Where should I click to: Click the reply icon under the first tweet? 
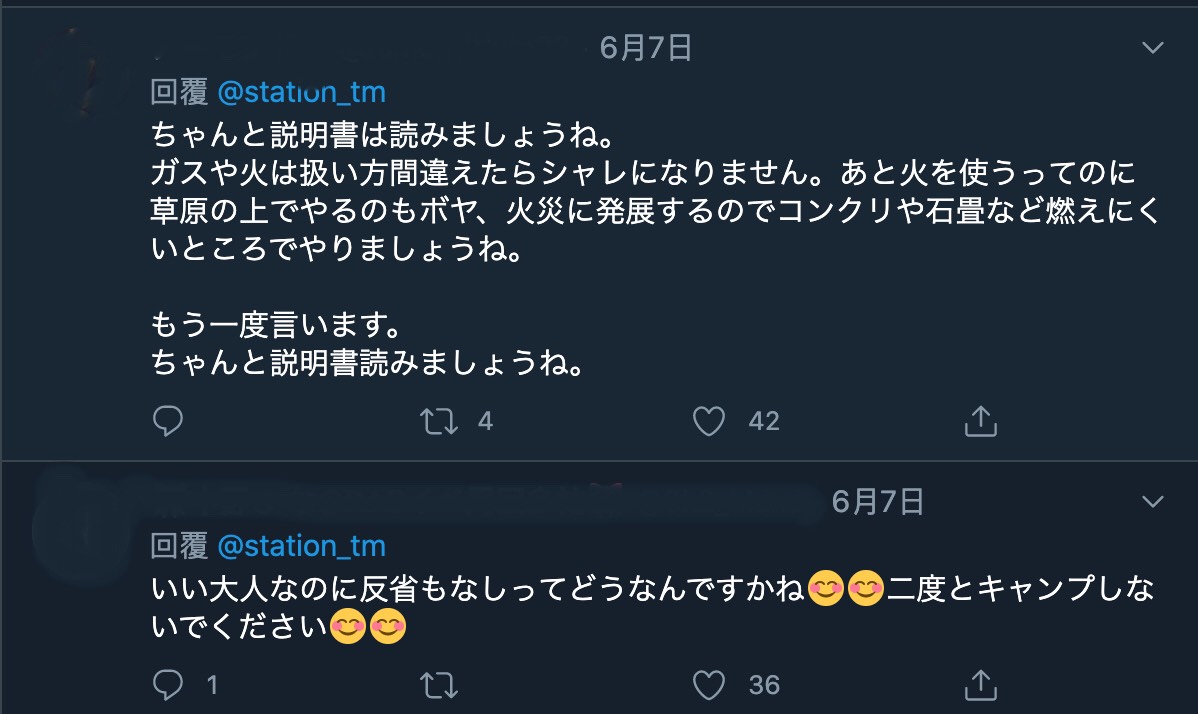click(x=168, y=421)
